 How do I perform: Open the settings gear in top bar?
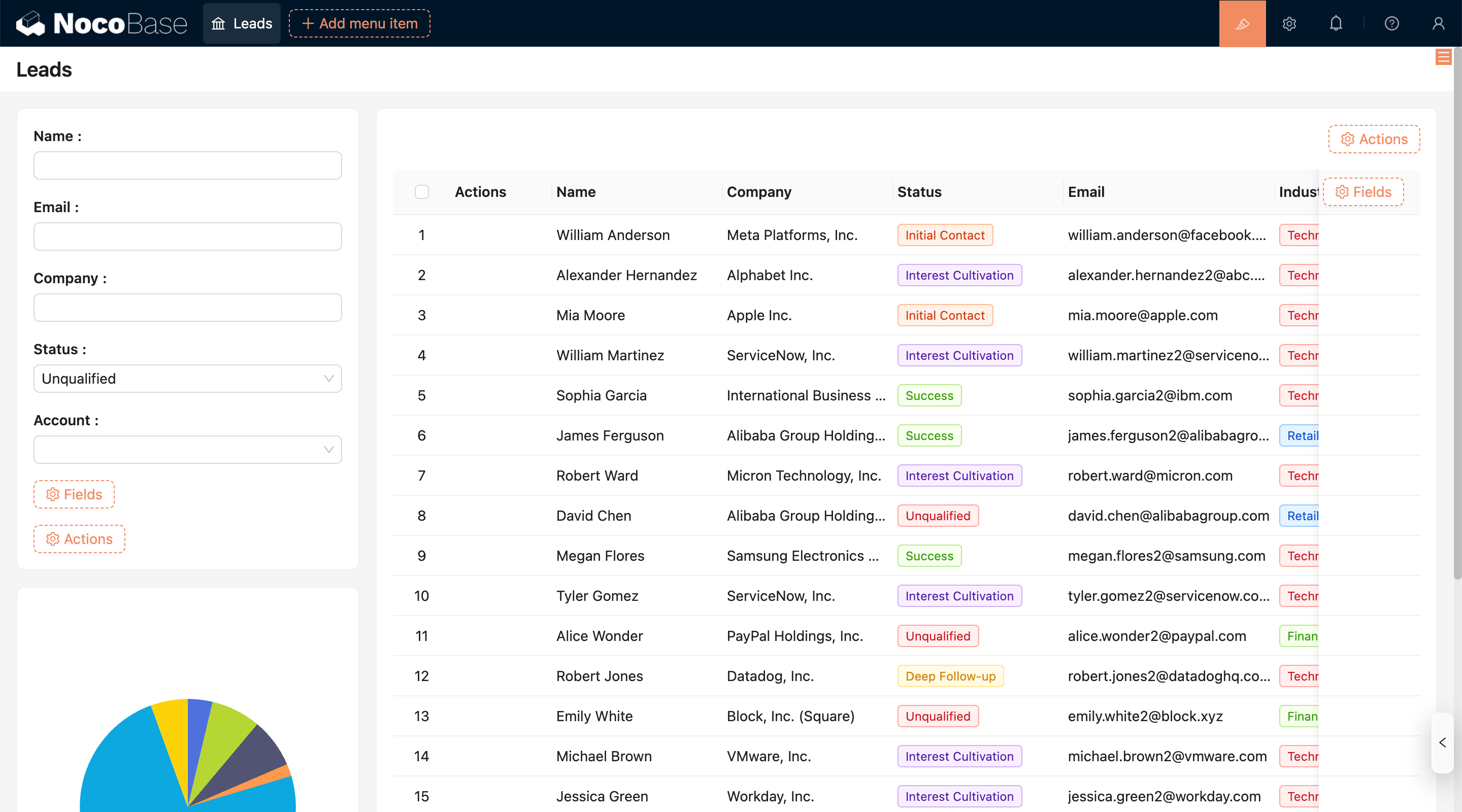pos(1289,23)
